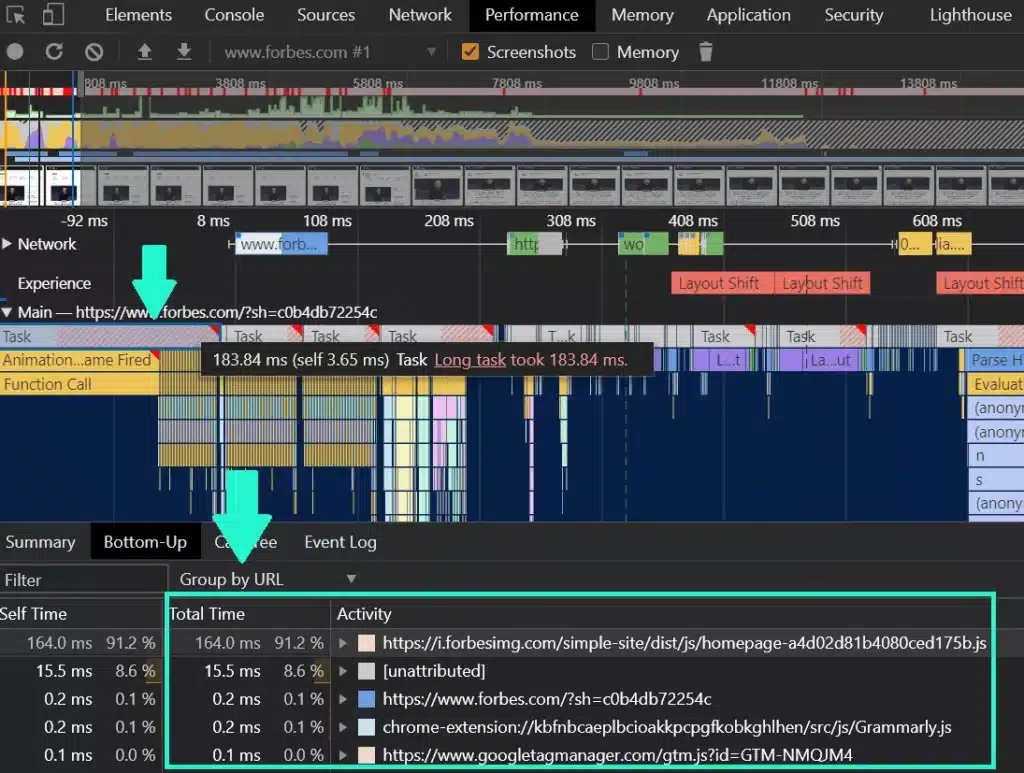The width and height of the screenshot is (1024, 773).
Task: Click the forbes.com row blue swatch
Action: [x=366, y=699]
